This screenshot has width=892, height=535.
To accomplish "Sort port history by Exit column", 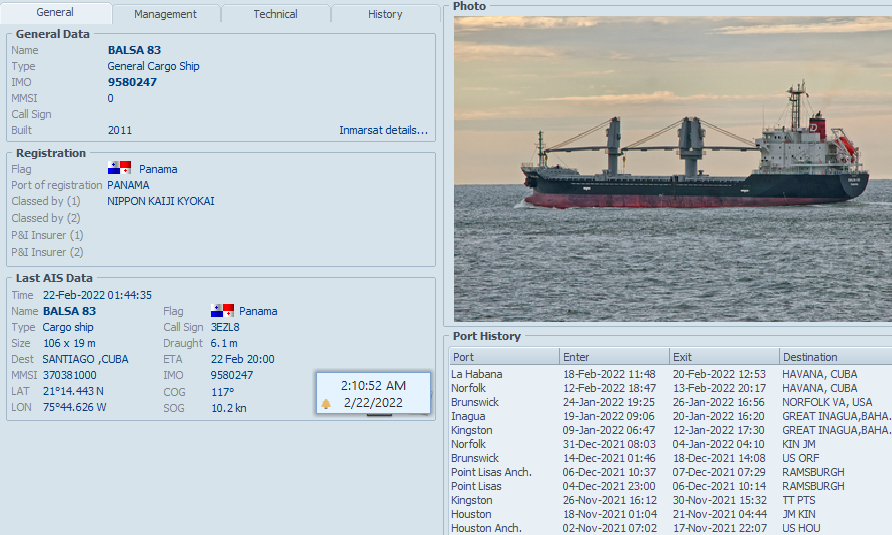I will click(724, 357).
